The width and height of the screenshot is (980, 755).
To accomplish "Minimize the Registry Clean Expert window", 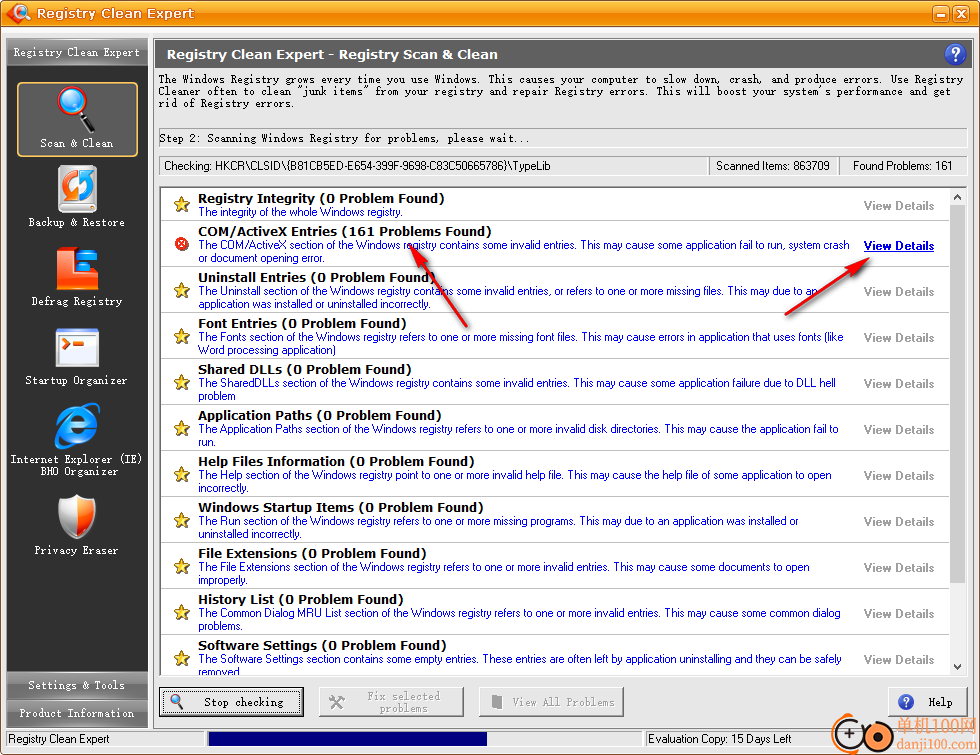I will pos(941,13).
